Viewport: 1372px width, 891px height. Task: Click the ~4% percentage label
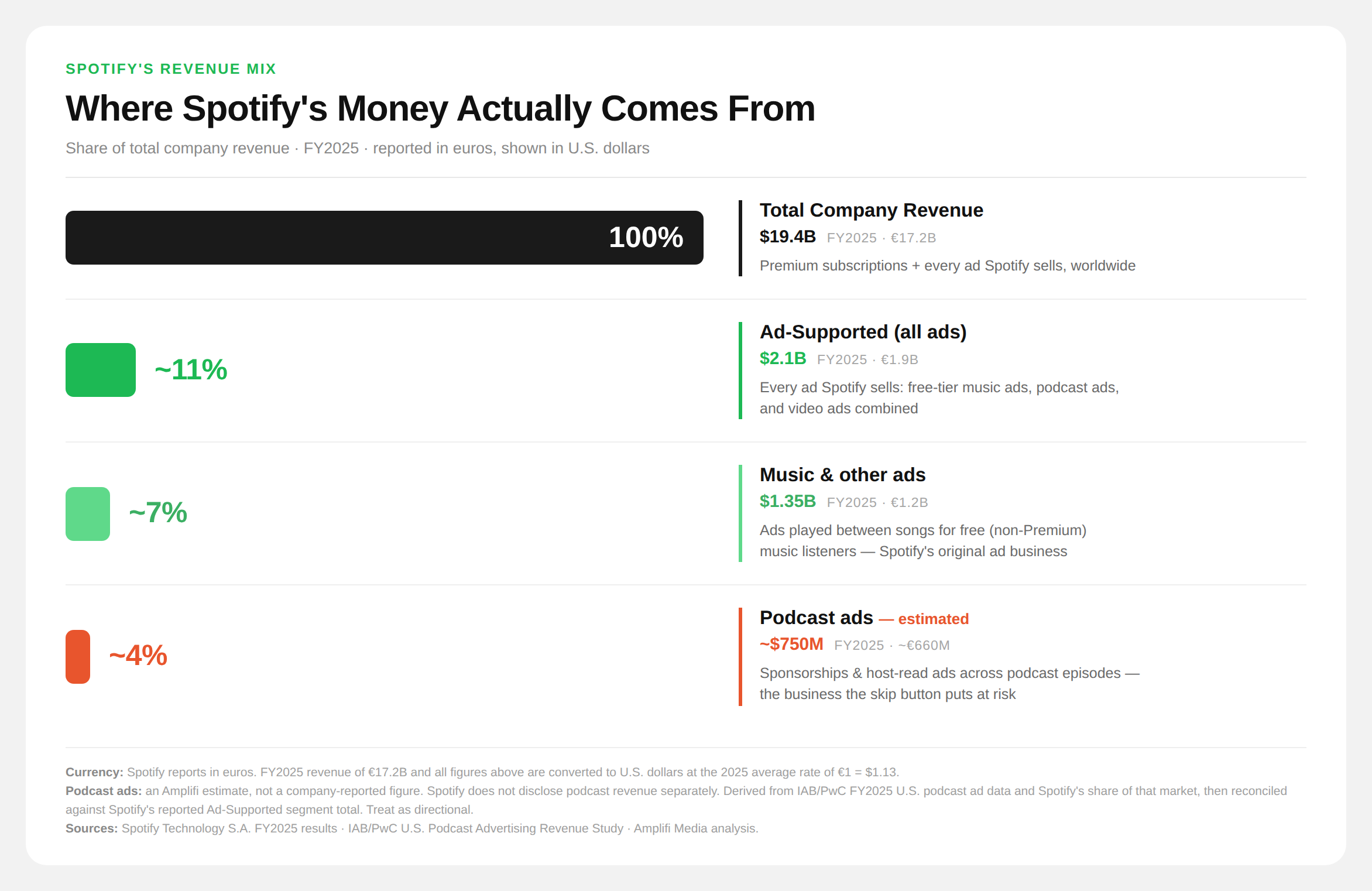[138, 656]
